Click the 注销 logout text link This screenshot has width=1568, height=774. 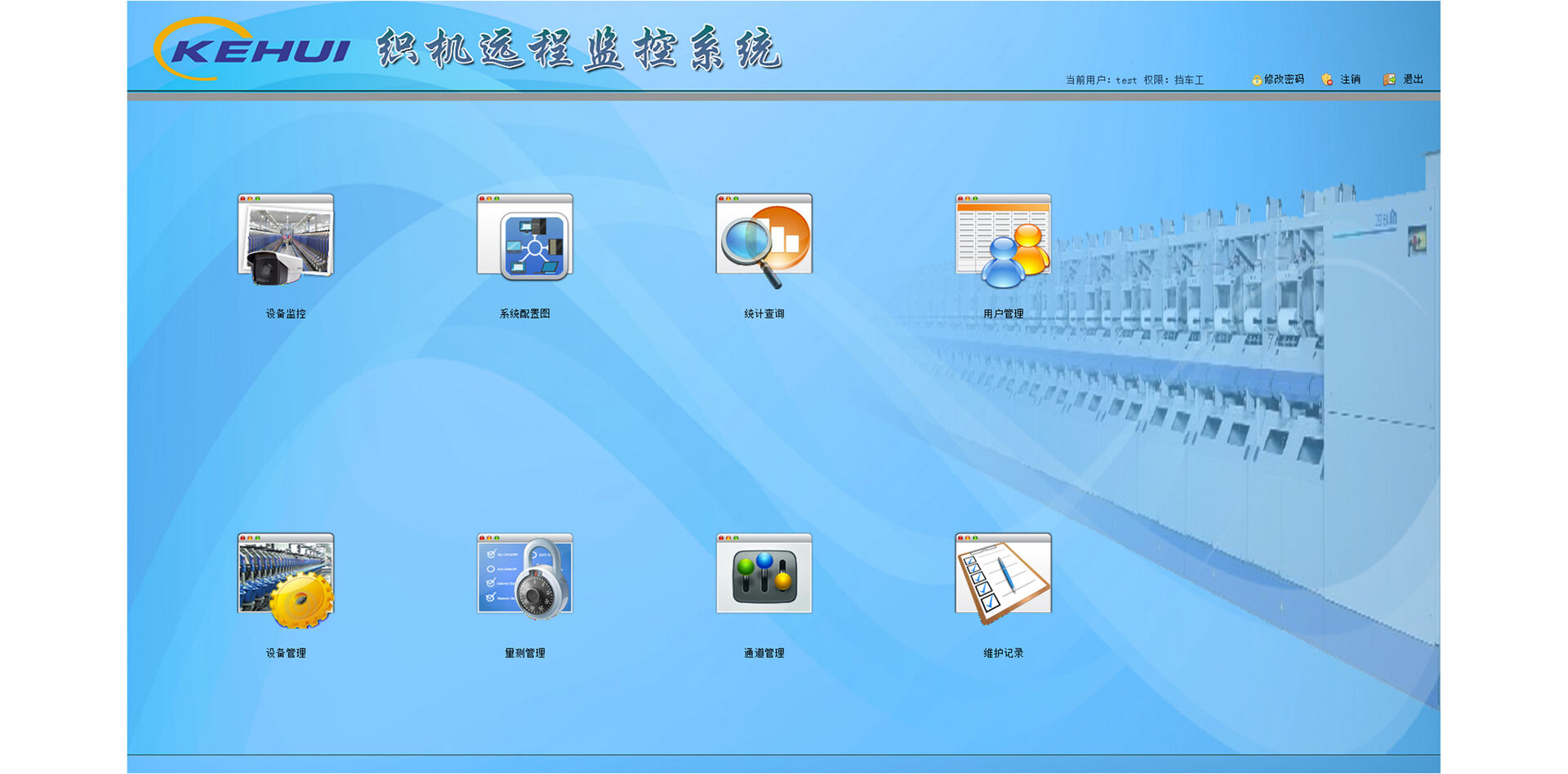1350,79
